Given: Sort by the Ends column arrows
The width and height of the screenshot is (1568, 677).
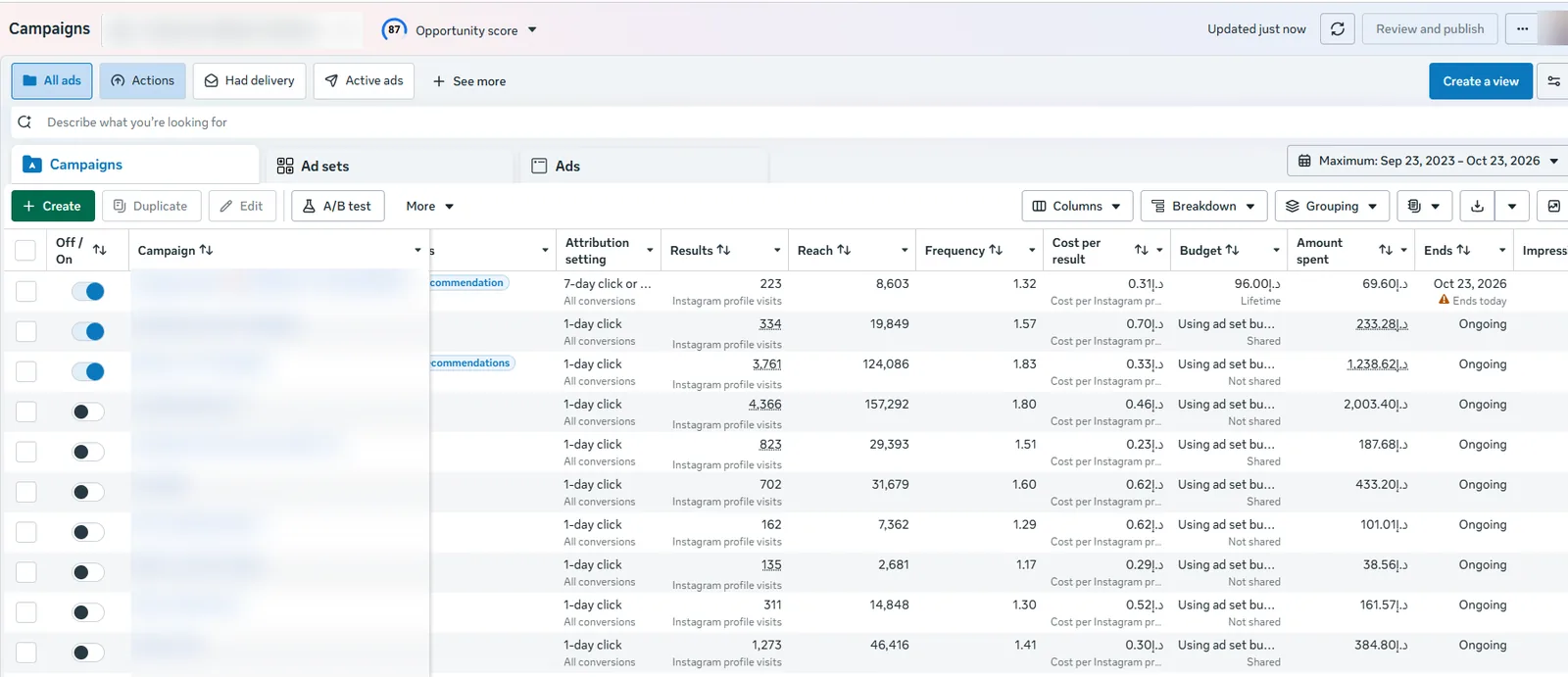Looking at the screenshot, I should (x=1463, y=250).
